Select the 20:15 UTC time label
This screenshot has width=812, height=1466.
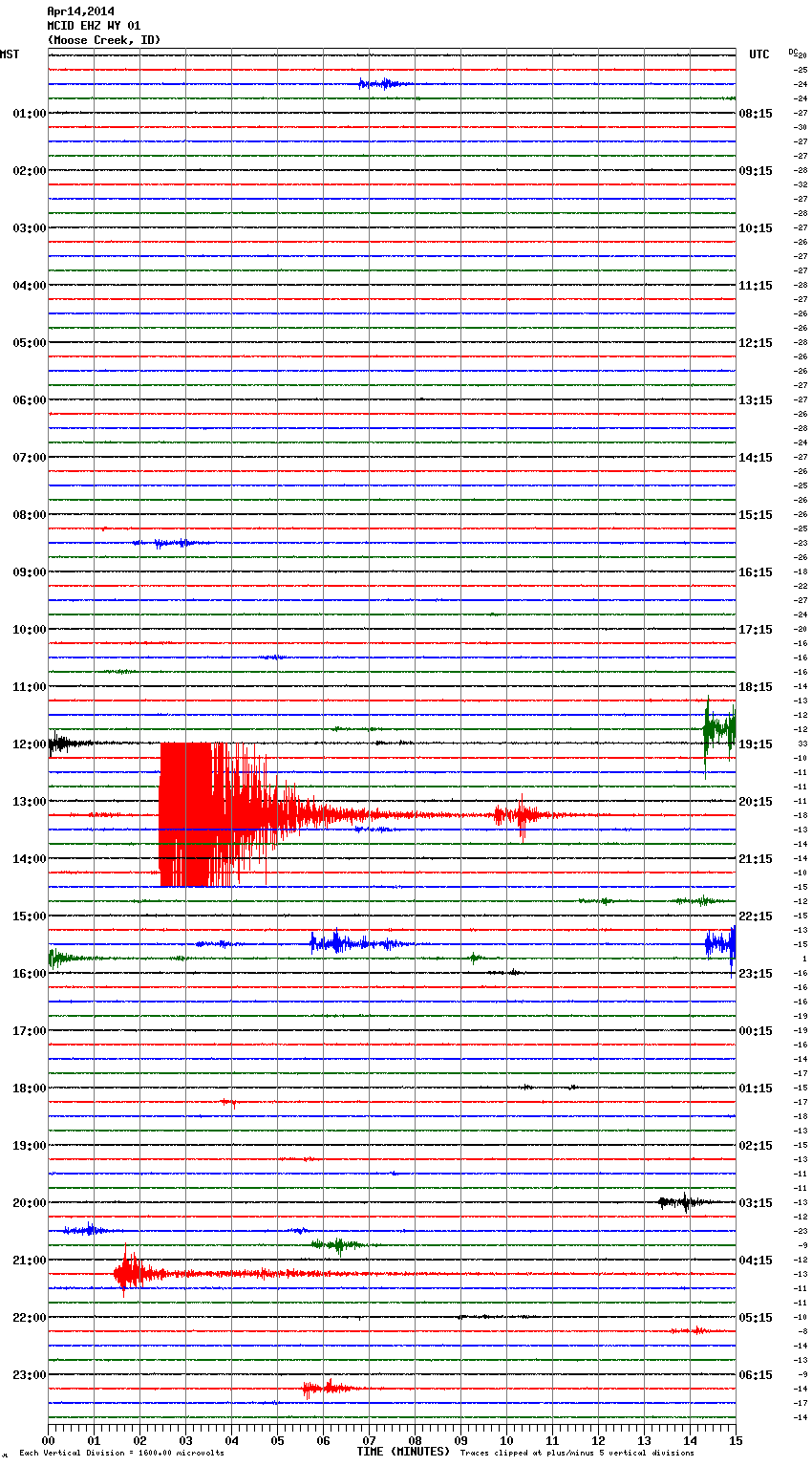coord(755,802)
